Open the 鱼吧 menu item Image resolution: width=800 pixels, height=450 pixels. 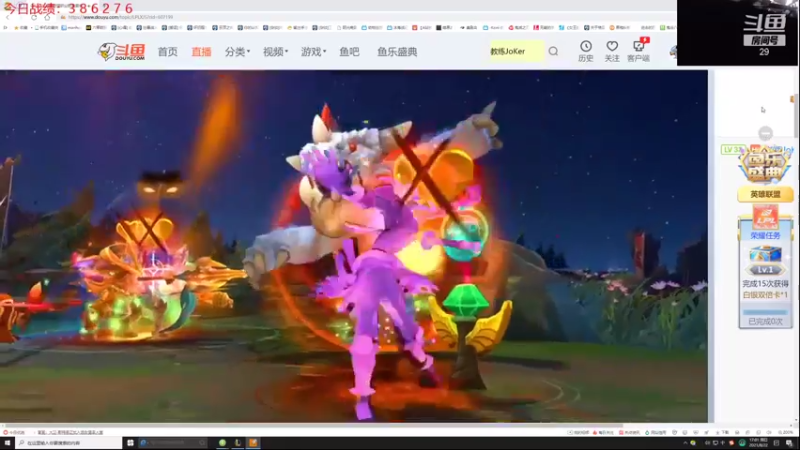click(349, 52)
